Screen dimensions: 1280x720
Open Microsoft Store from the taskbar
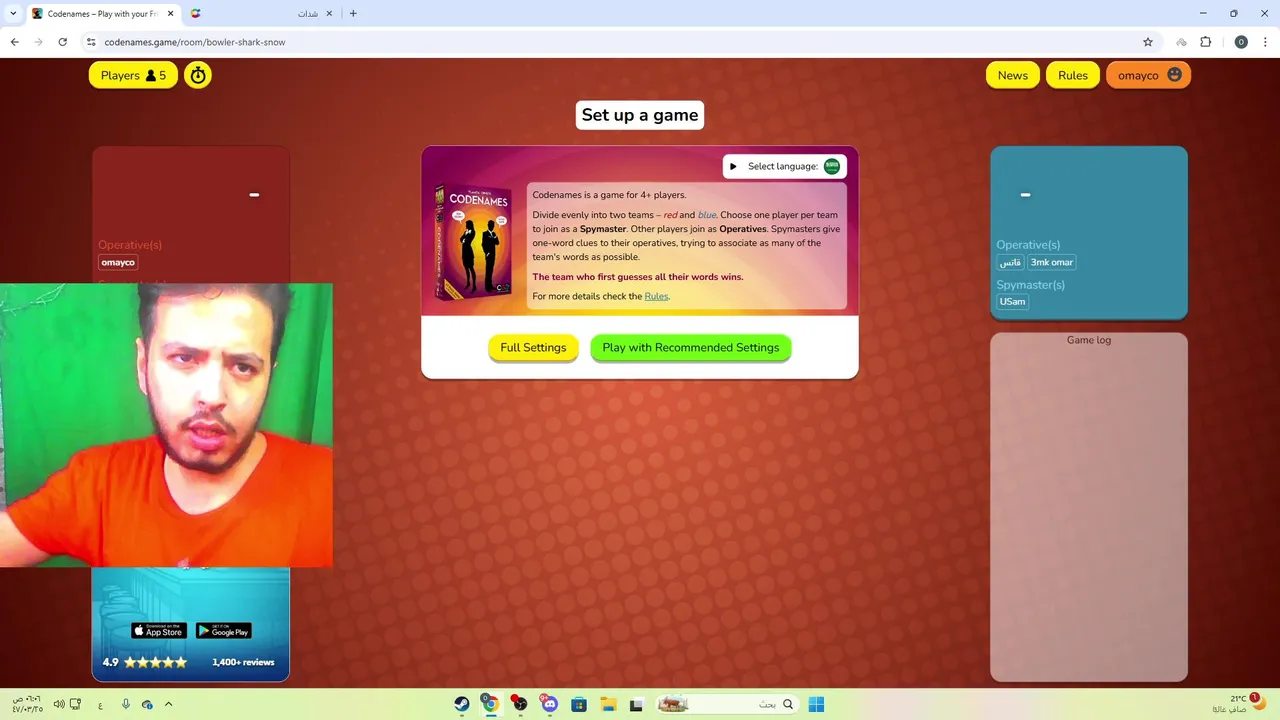click(x=578, y=704)
